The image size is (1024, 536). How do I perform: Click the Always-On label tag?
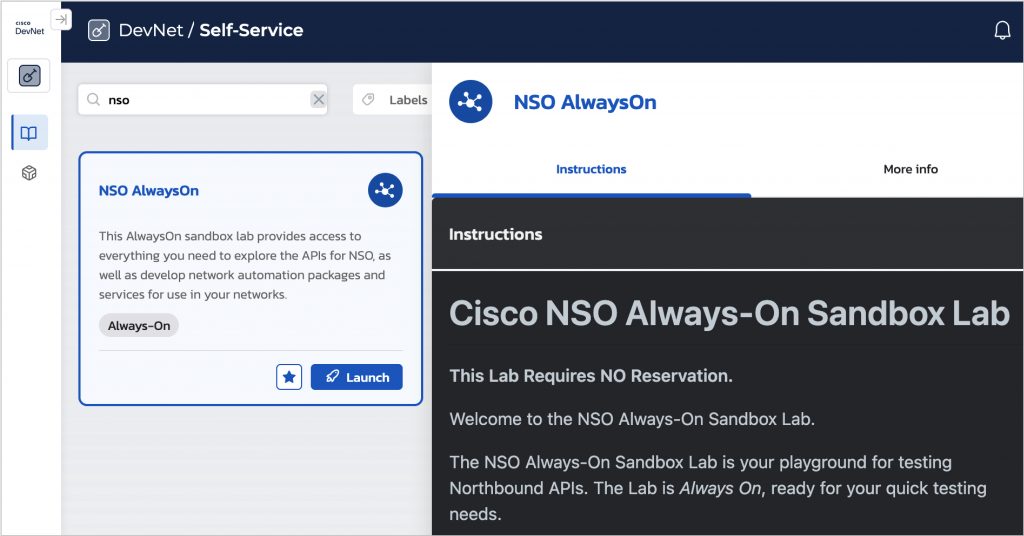click(x=139, y=325)
